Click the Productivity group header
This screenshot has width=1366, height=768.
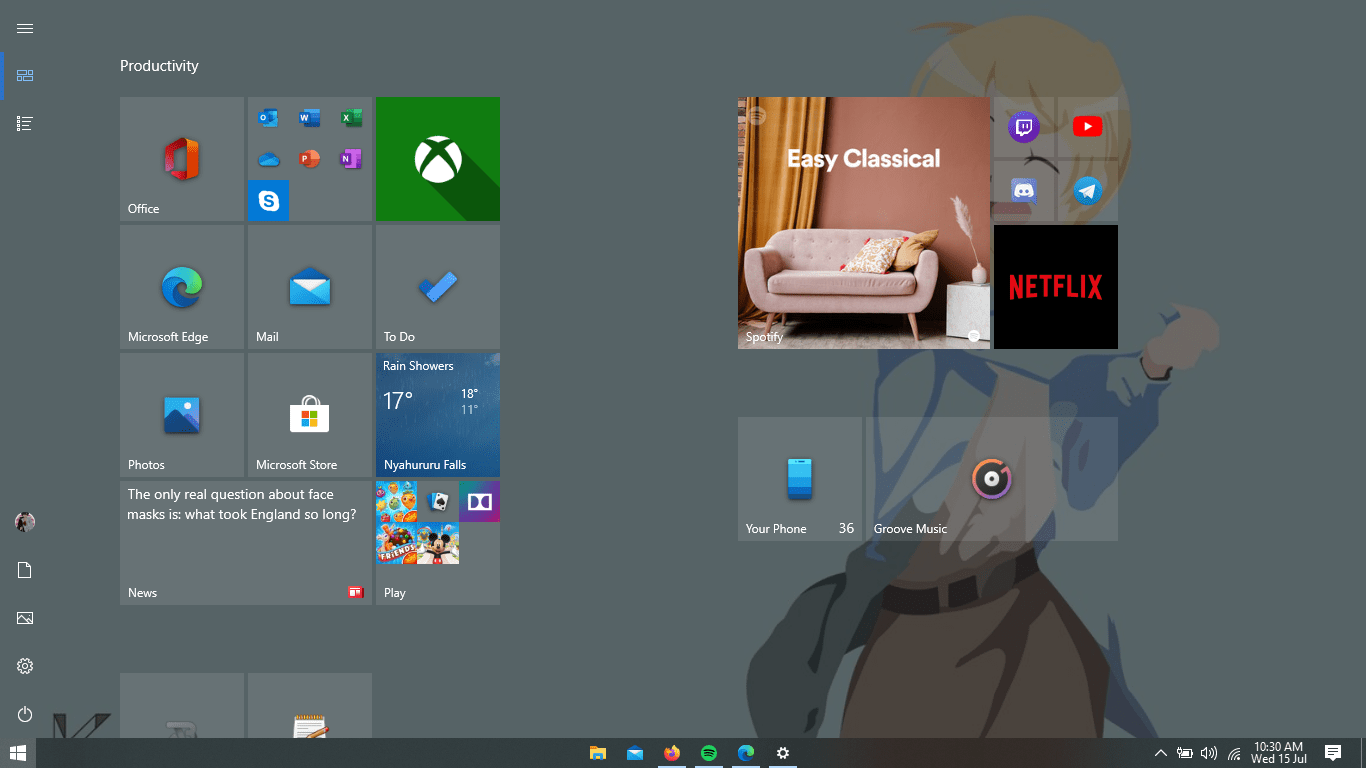159,66
